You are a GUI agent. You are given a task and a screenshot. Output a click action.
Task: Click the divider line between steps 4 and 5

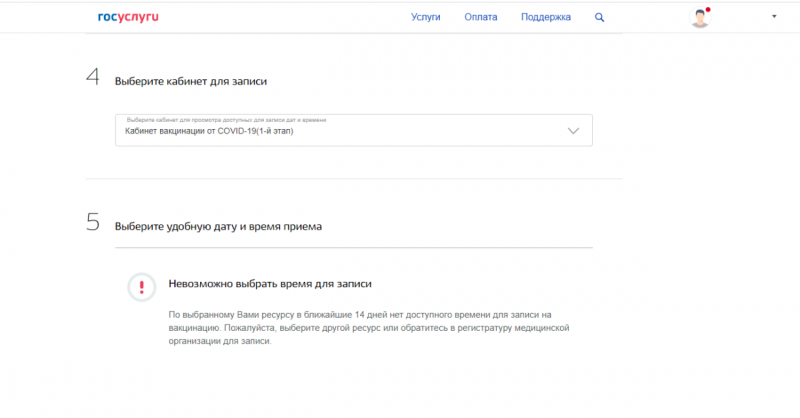coord(353,179)
